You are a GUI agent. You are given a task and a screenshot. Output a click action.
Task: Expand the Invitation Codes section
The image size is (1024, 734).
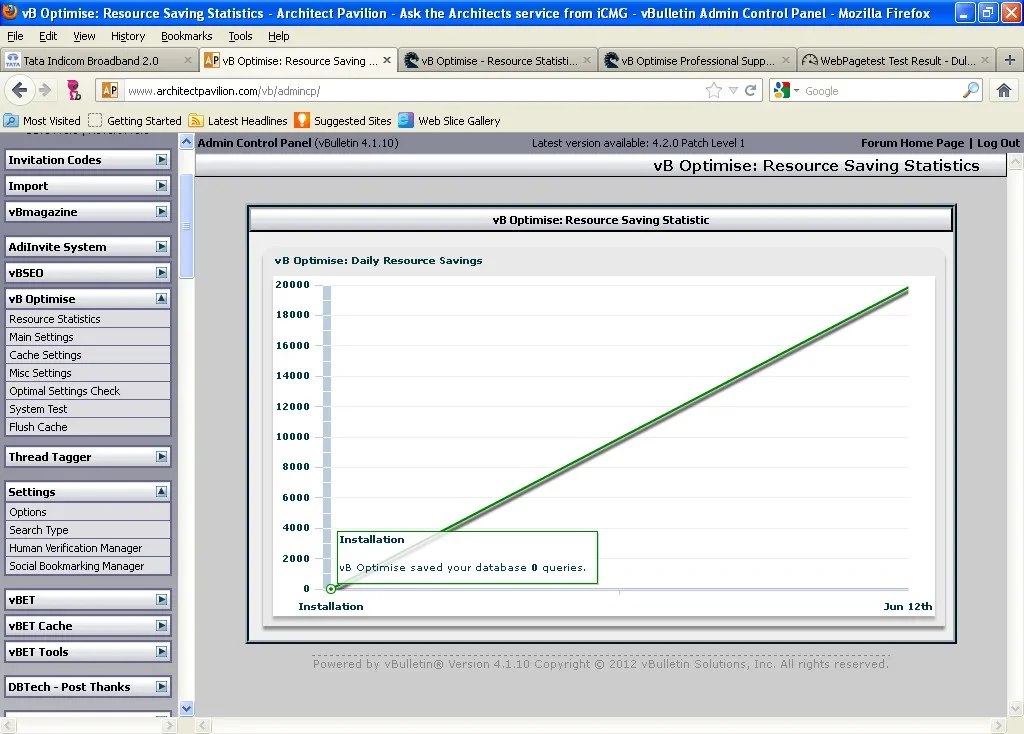[161, 159]
